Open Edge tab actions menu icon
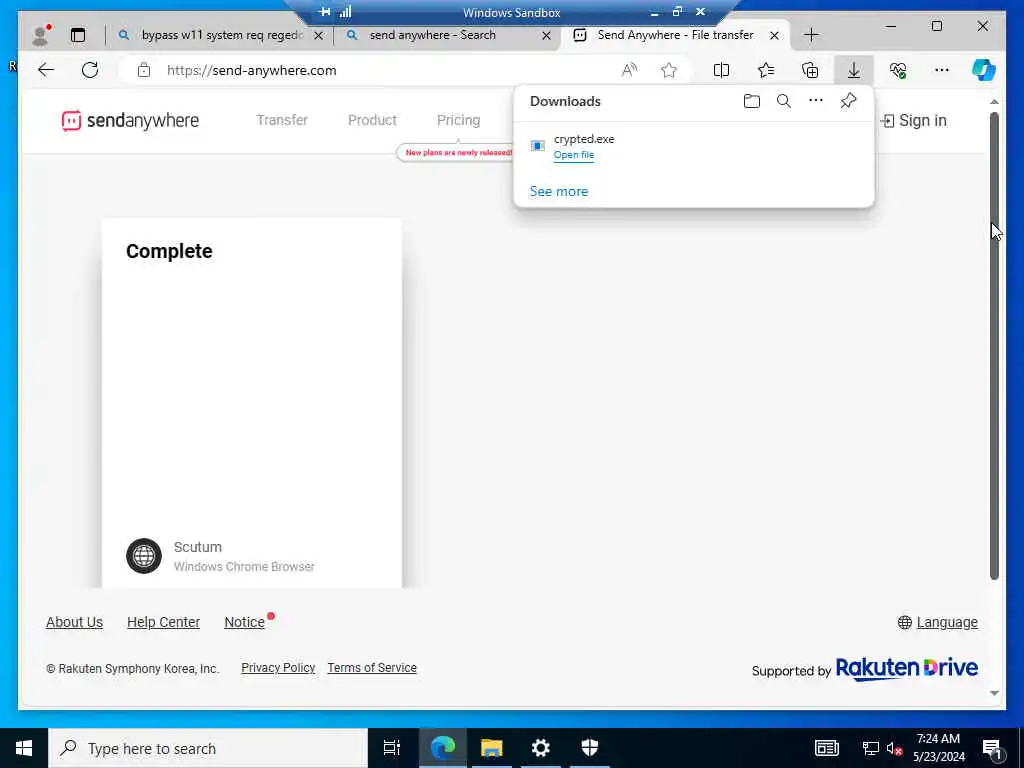 click(x=78, y=35)
